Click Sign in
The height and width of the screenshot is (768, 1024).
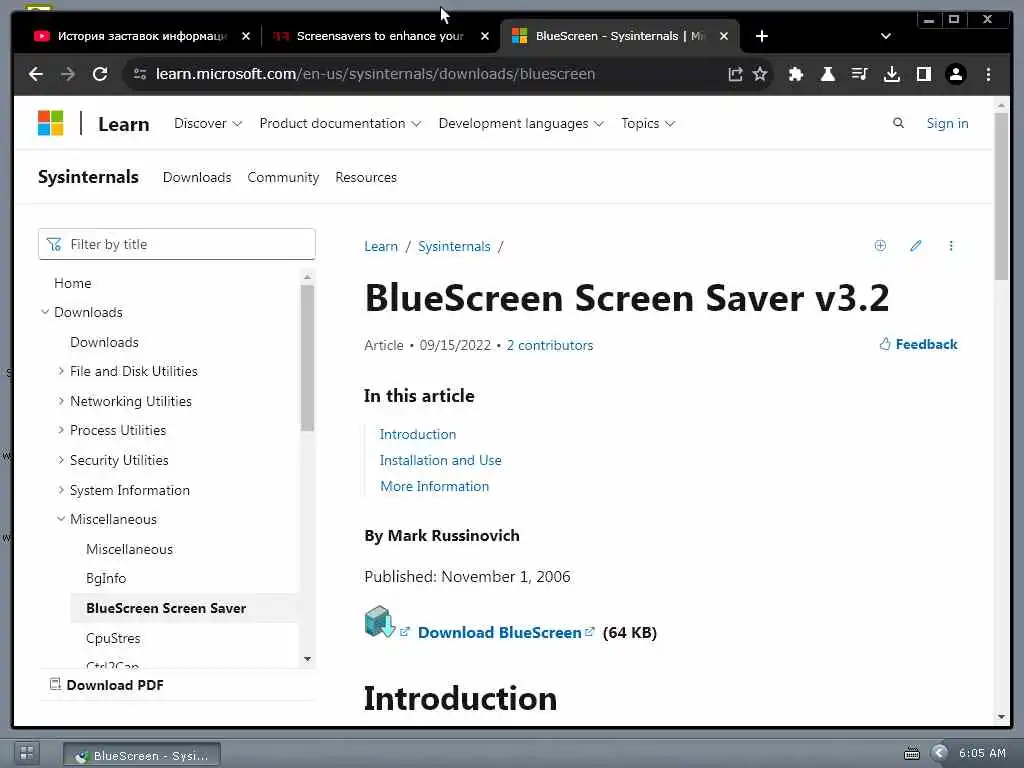point(947,123)
